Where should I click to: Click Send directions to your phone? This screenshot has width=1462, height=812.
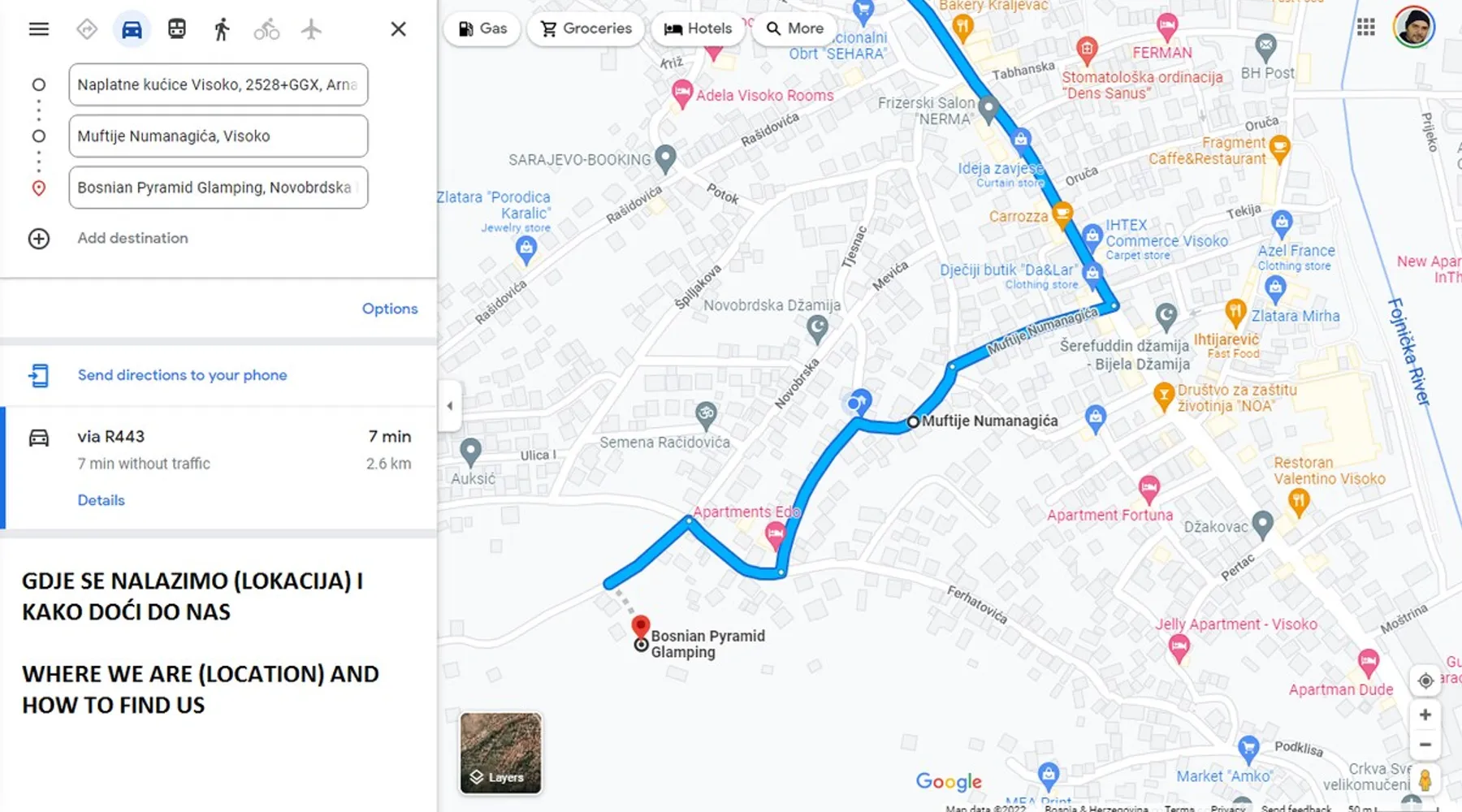point(182,375)
